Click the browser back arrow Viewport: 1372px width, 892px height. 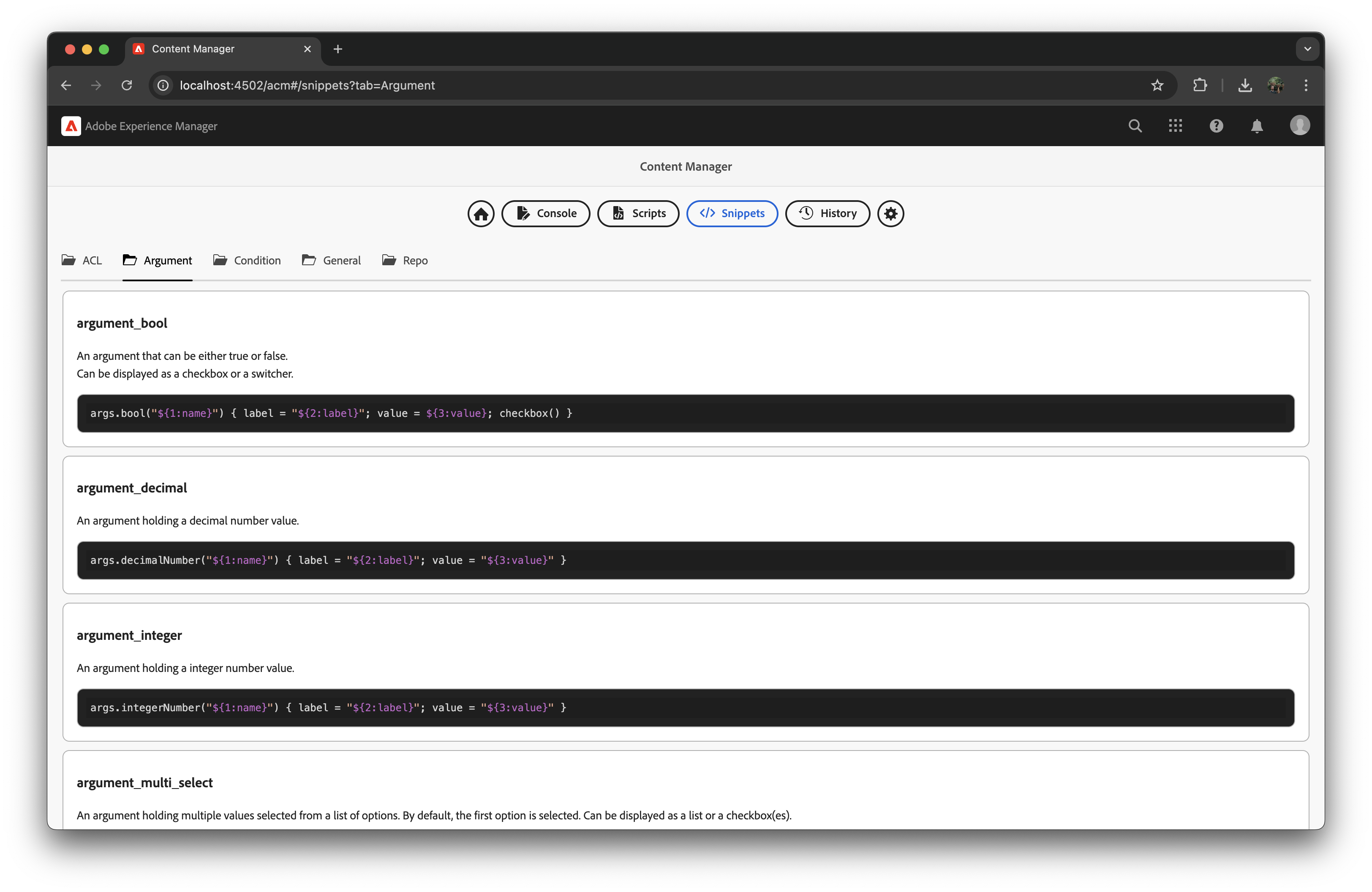pyautogui.click(x=66, y=85)
